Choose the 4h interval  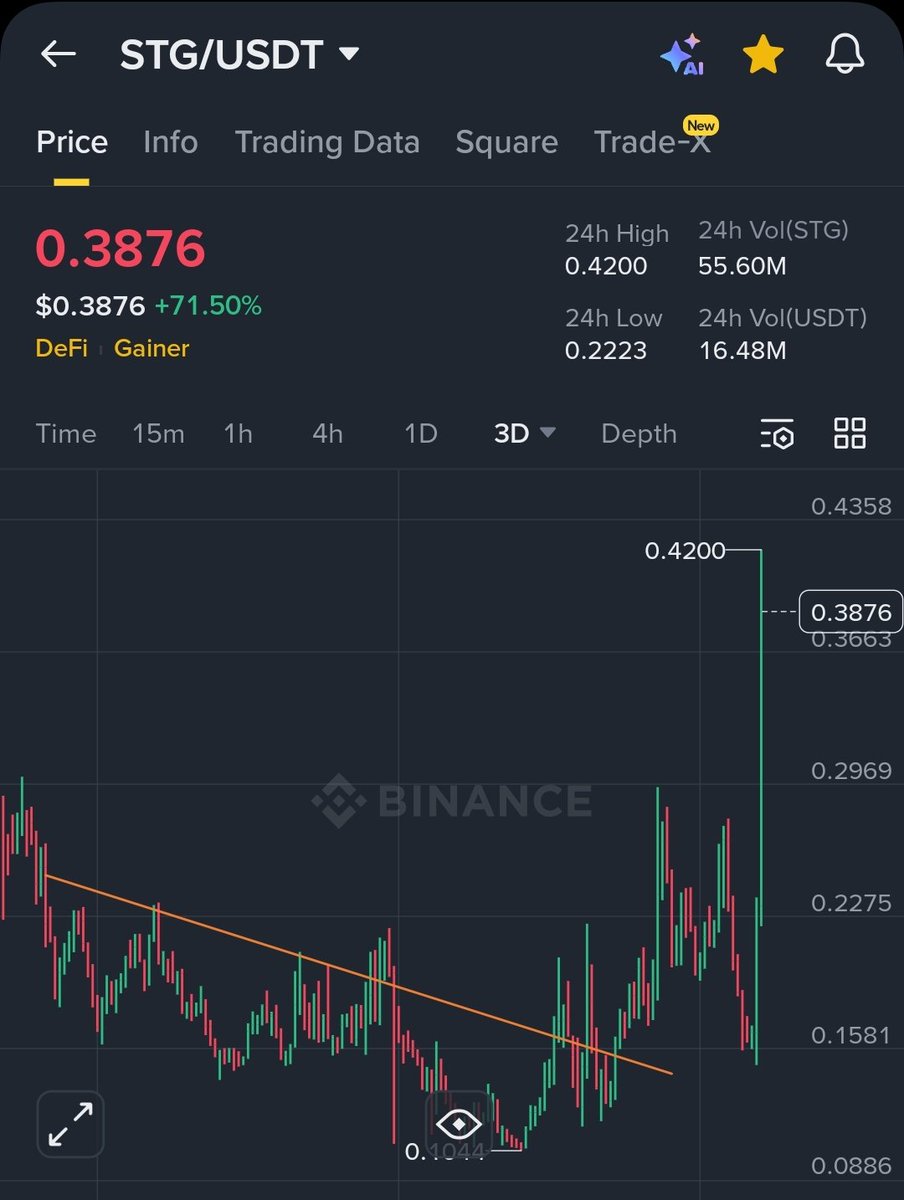(x=327, y=434)
